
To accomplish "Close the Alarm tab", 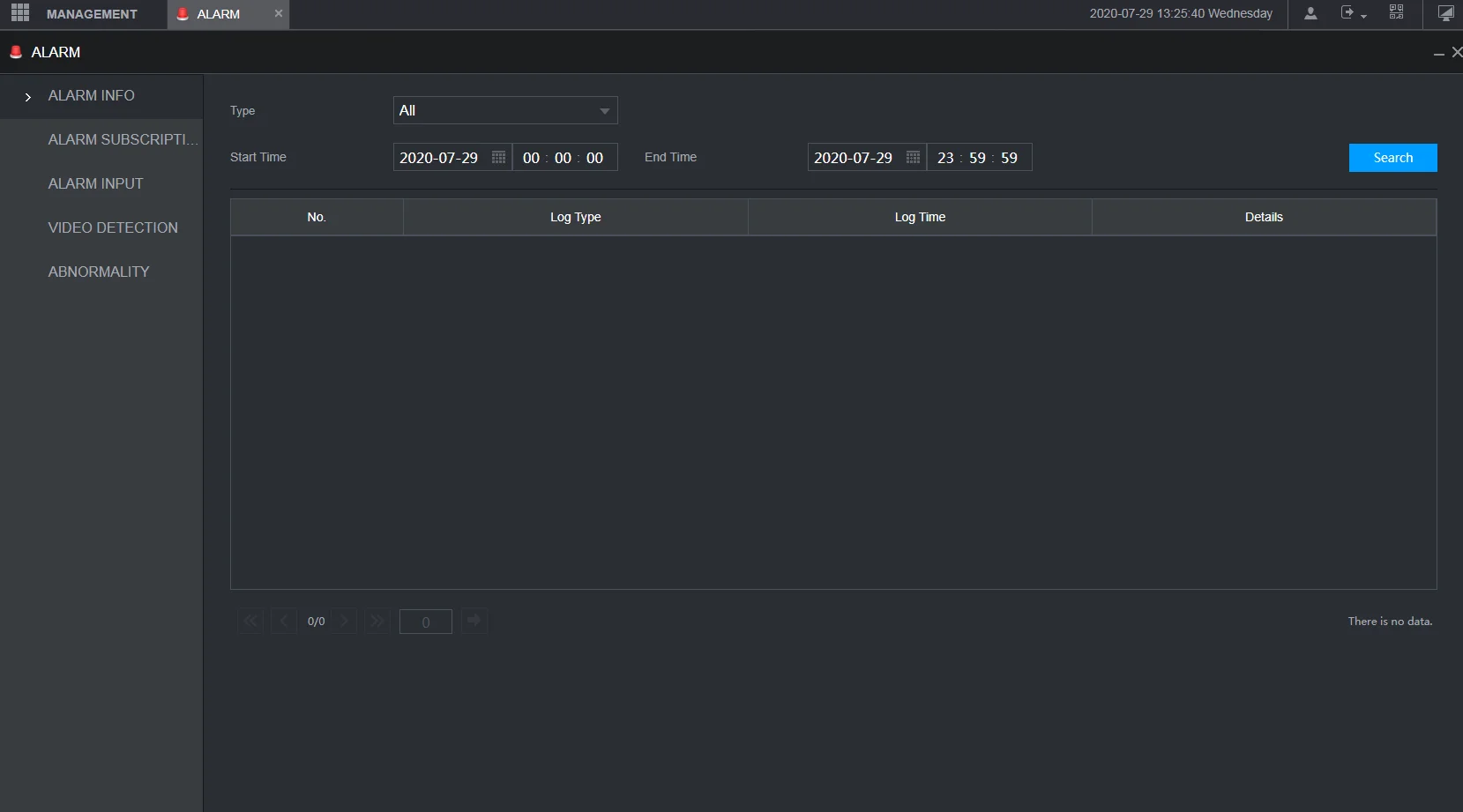I will [x=279, y=13].
